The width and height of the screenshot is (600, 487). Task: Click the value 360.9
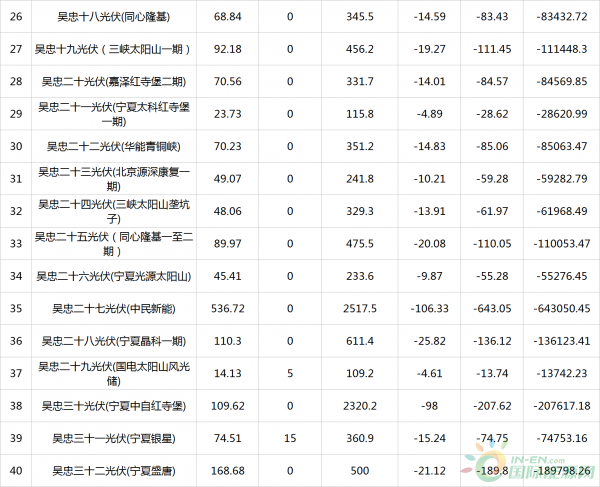point(360,438)
